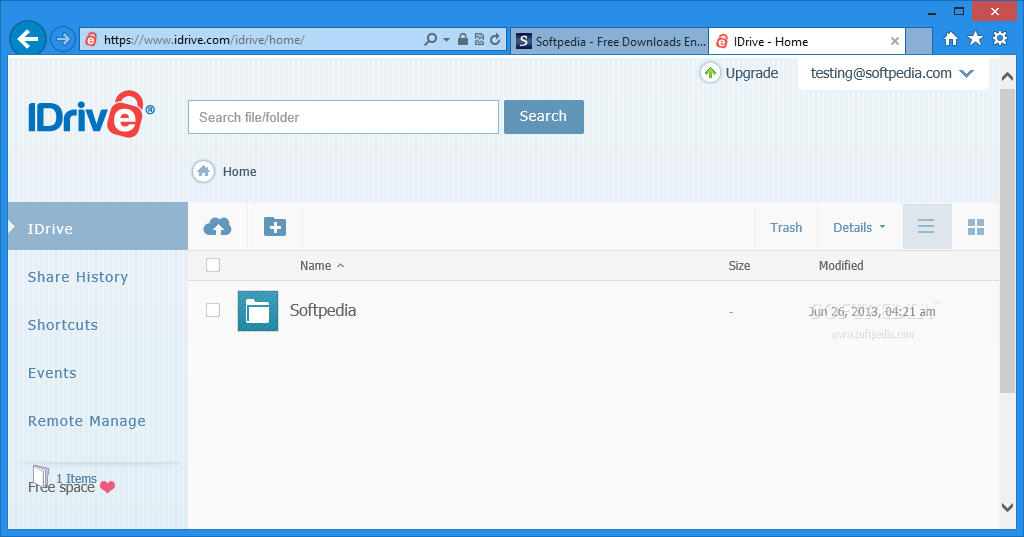Tick the Softpedia folder checkbox
Viewport: 1024px width, 537px height.
coord(213,310)
